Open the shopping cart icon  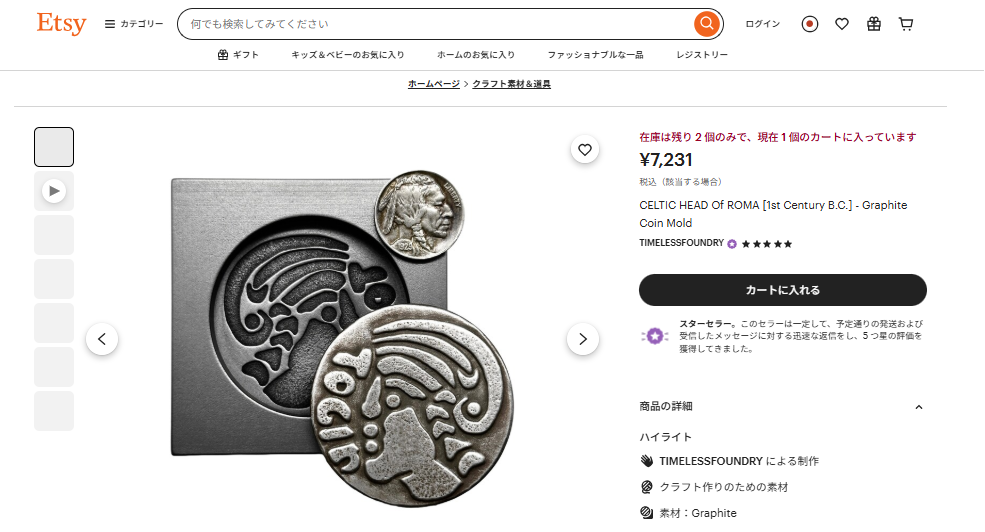pos(906,24)
